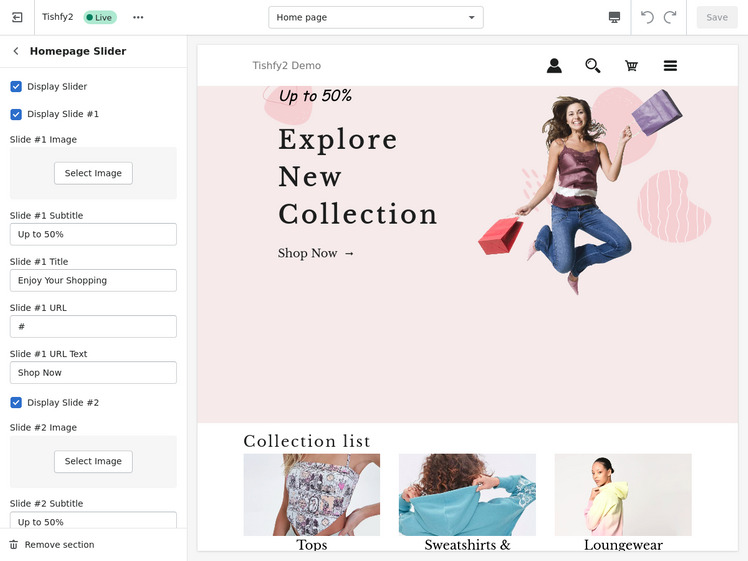Focus the Slide #2 Subtitle field

tap(93, 520)
